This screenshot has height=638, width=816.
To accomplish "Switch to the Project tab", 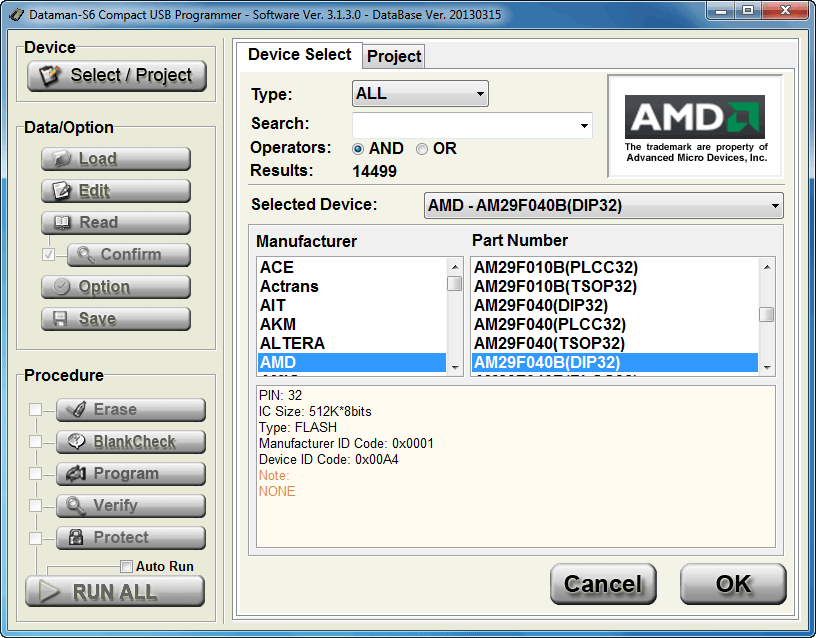I will tap(394, 56).
